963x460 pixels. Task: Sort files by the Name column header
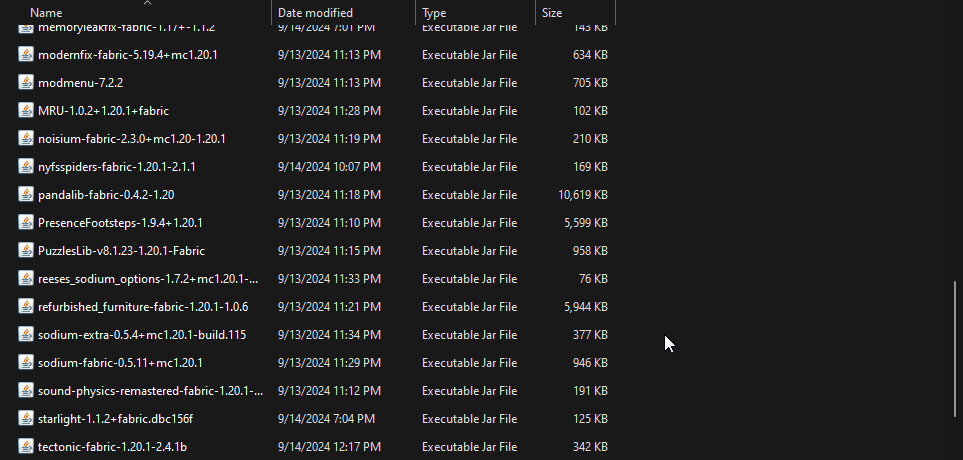[x=46, y=13]
